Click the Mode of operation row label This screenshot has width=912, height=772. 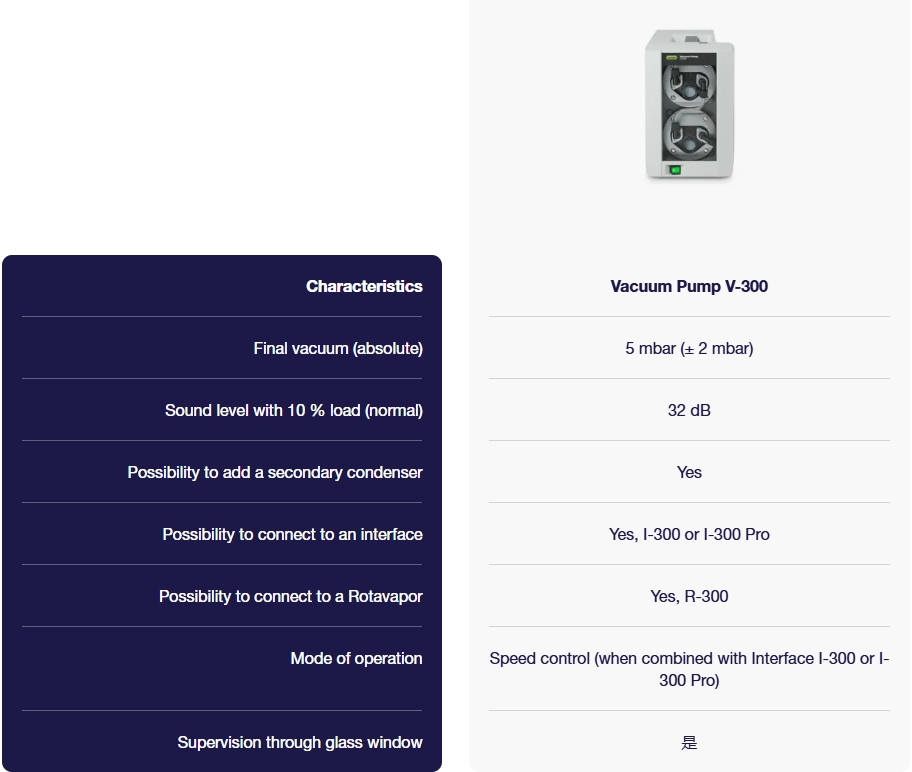click(356, 658)
